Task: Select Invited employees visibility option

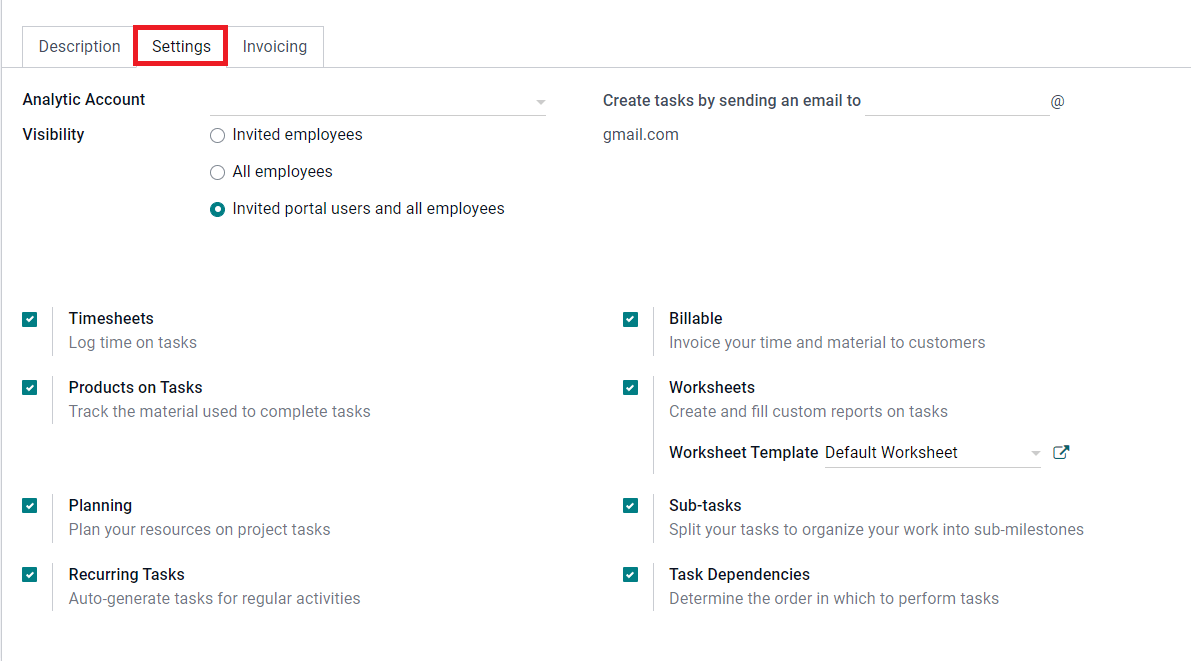Action: pyautogui.click(x=217, y=135)
